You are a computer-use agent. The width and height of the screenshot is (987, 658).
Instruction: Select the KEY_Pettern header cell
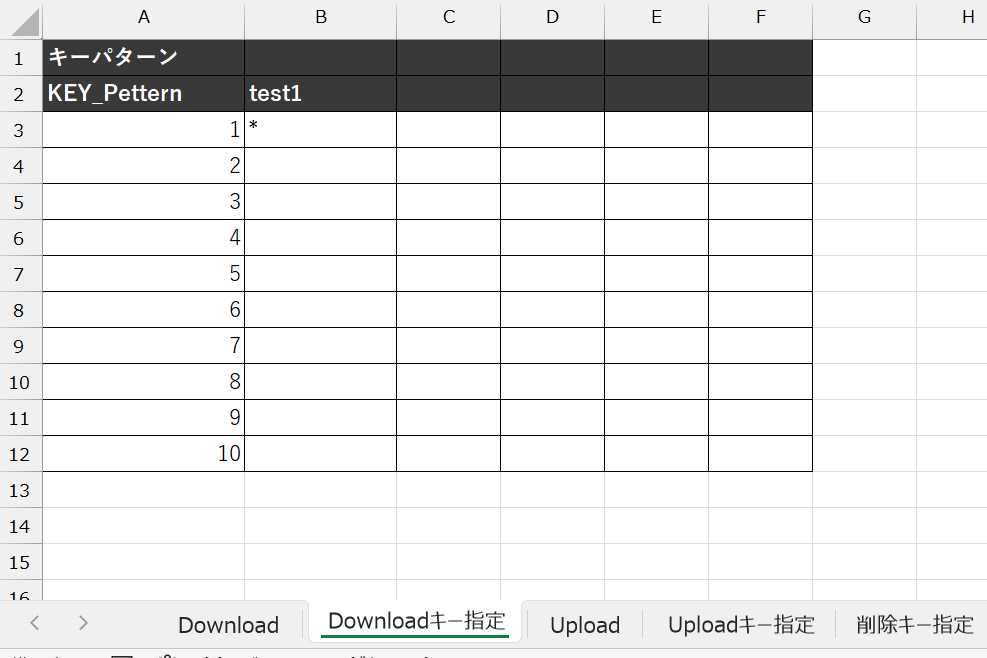(x=144, y=94)
